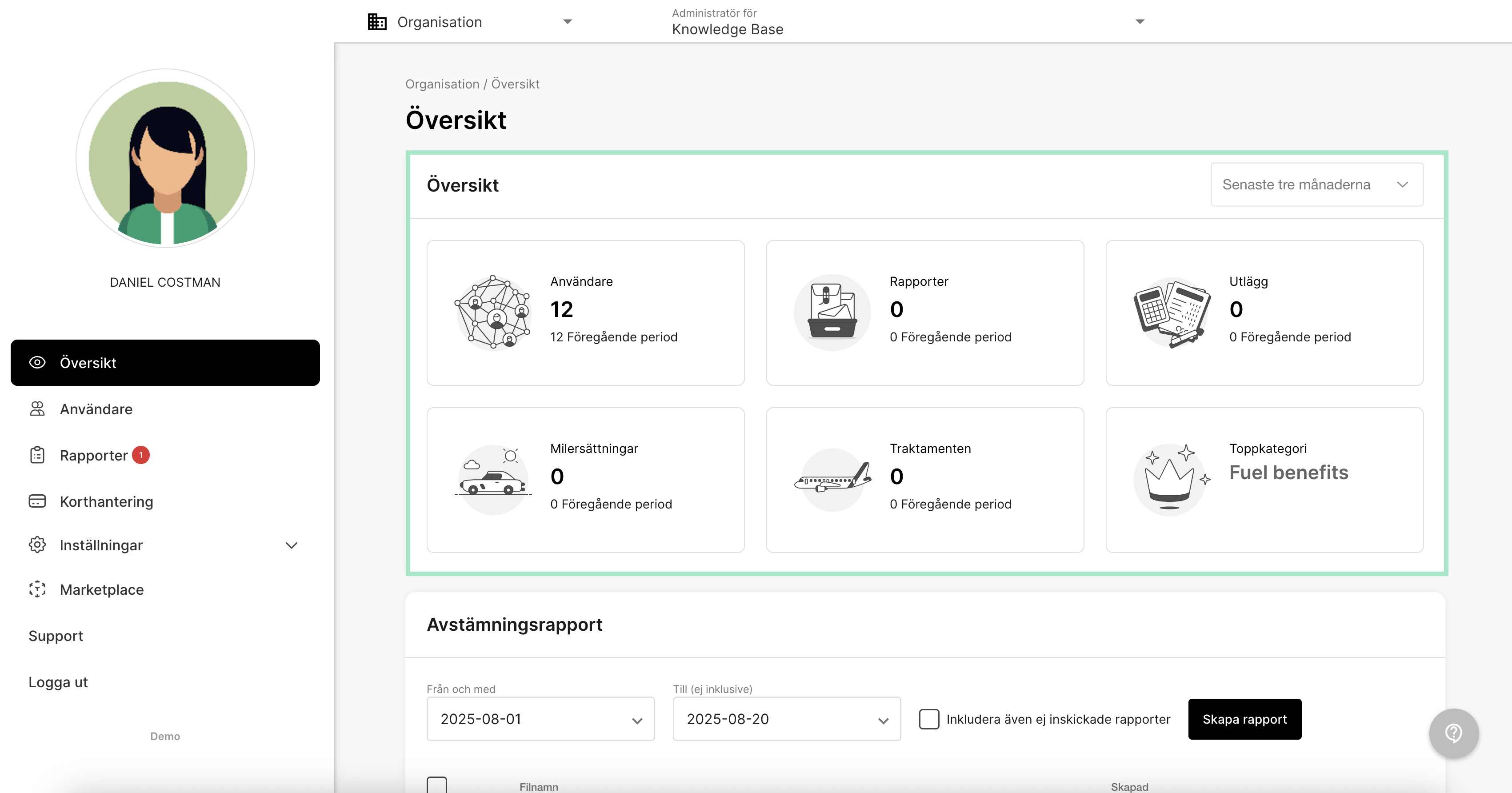Open the Organisation dropdown in header
Screen dimensions: 1512x793
coord(470,22)
